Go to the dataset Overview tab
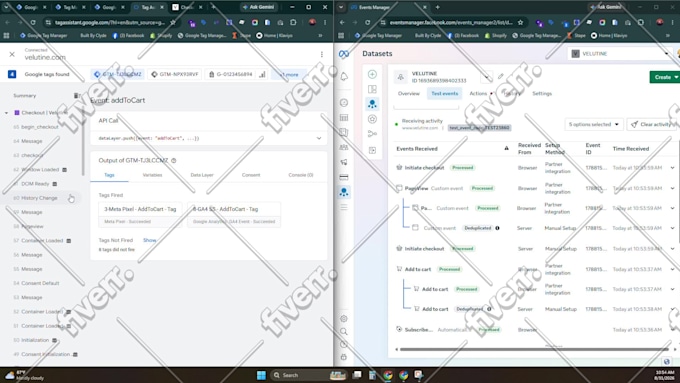 click(409, 93)
